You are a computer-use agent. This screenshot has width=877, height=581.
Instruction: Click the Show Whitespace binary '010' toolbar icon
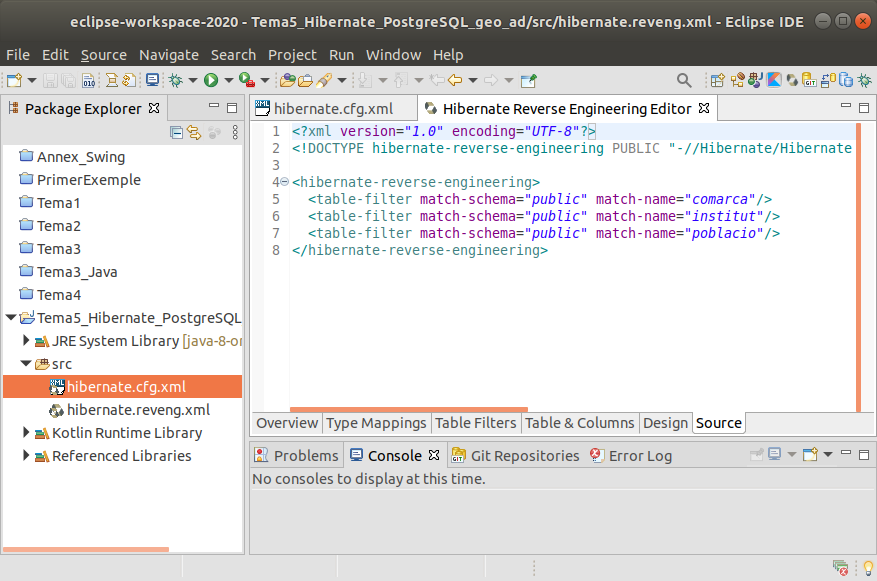(88, 81)
